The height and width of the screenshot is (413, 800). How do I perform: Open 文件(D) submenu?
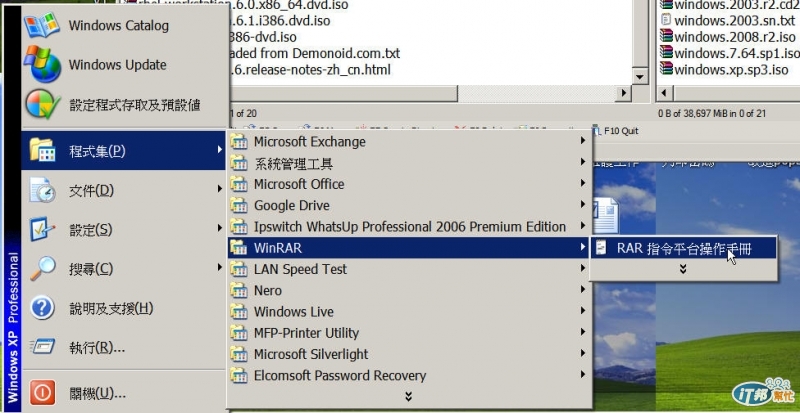coord(124,190)
